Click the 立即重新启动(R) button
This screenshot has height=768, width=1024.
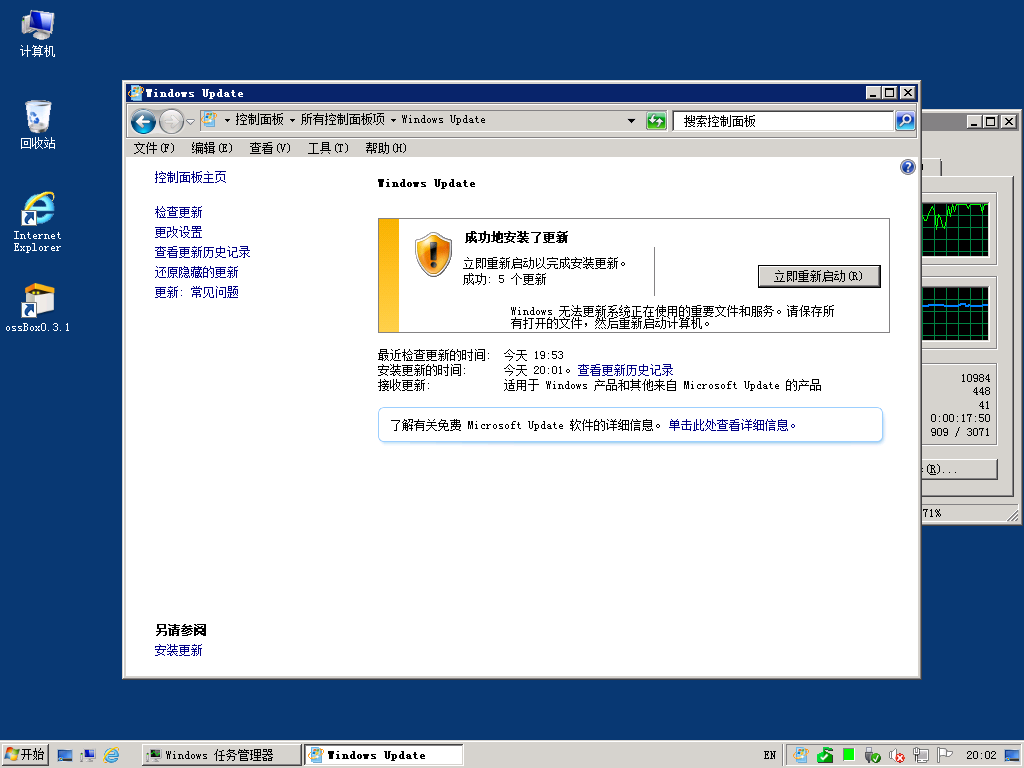pyautogui.click(x=819, y=276)
